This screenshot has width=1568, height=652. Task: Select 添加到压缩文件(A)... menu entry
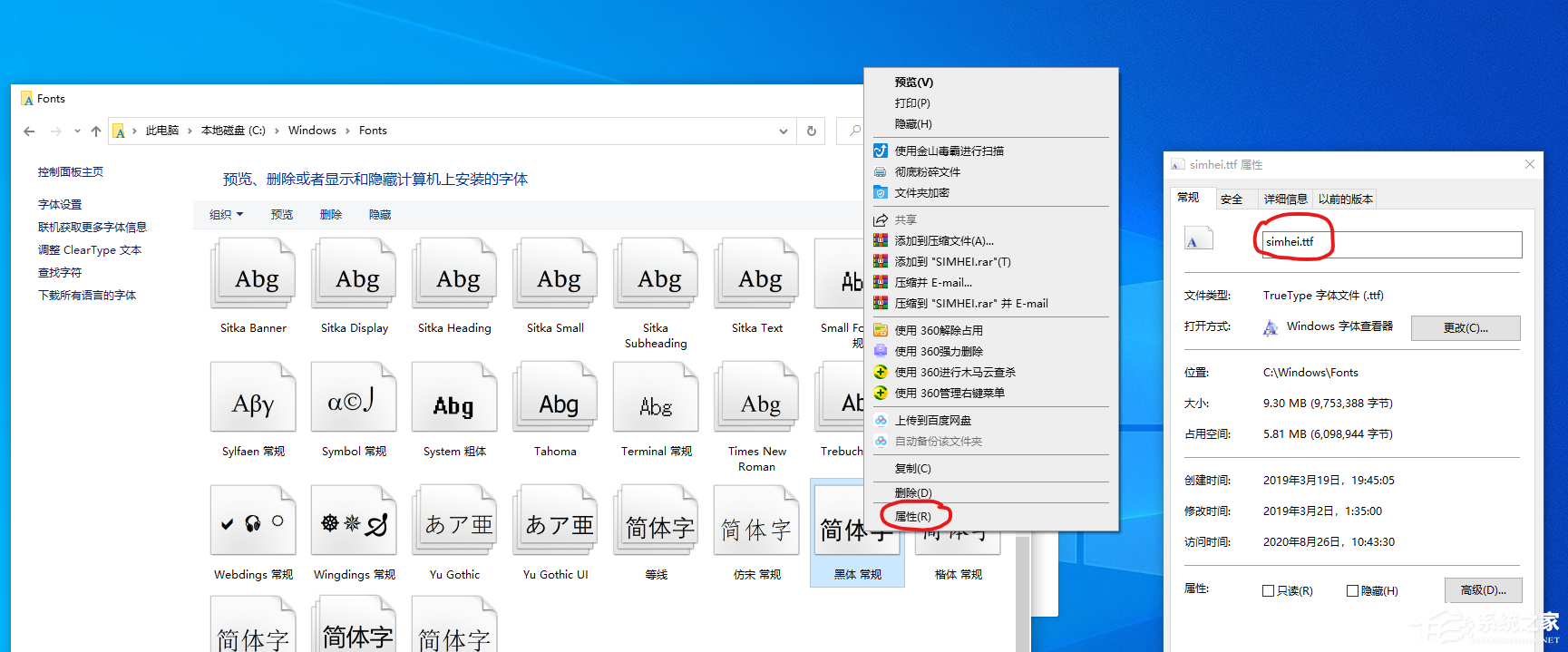click(x=990, y=241)
